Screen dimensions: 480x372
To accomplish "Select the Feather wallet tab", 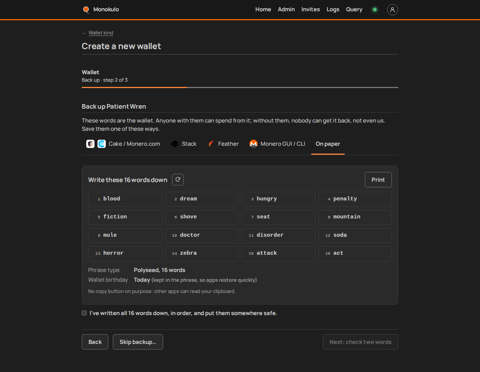I will (x=223, y=144).
